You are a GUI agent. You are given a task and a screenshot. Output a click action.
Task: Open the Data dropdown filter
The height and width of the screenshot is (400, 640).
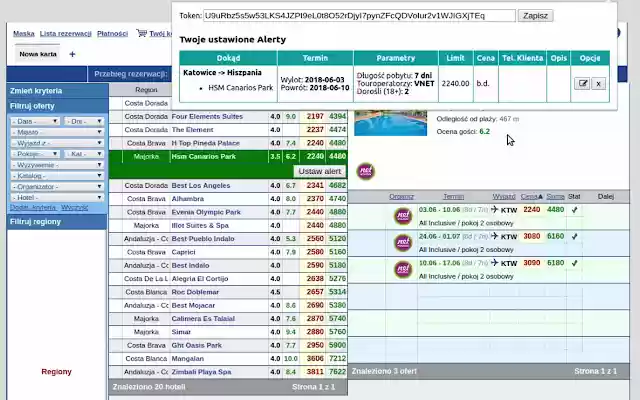35,121
